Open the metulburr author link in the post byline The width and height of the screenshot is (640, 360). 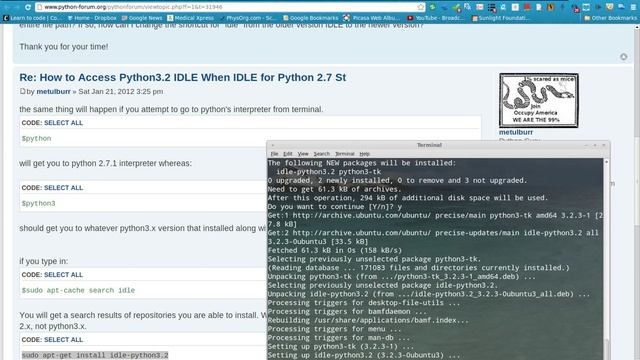pos(53,91)
